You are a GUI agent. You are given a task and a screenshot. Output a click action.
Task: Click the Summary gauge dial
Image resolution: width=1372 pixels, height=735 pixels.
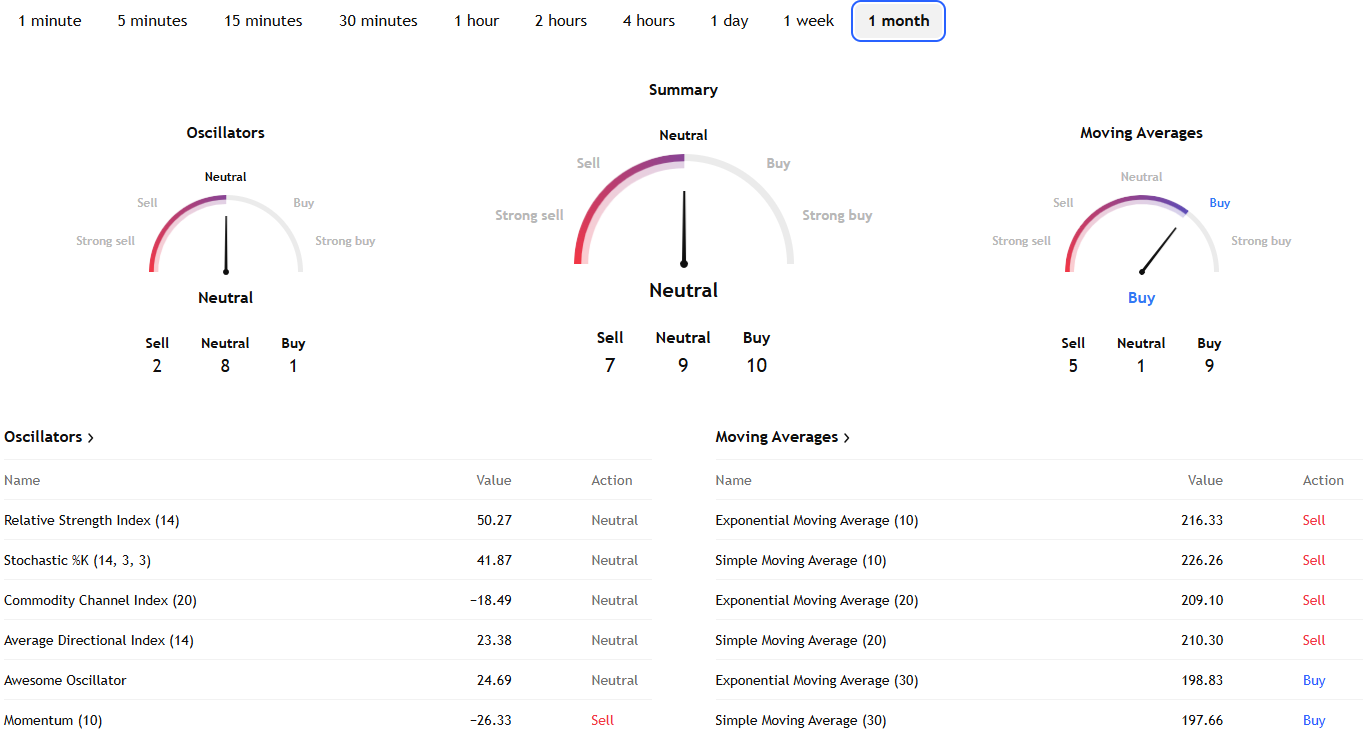(x=684, y=210)
